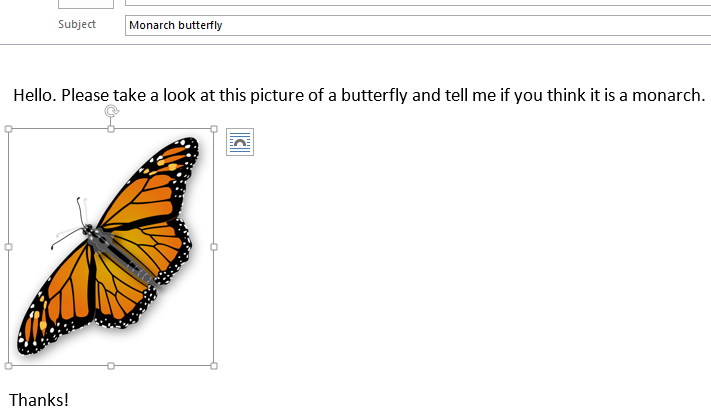
Task: Click the top-left sizing handle of picture
Action: (x=9, y=129)
